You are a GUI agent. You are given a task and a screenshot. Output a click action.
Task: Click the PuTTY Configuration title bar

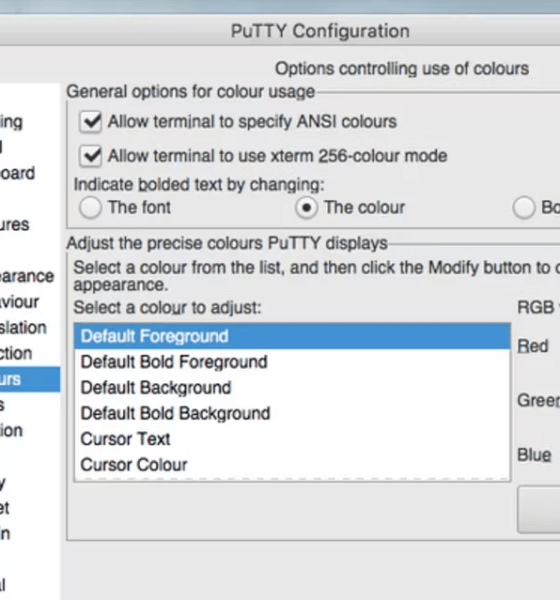tap(320, 31)
